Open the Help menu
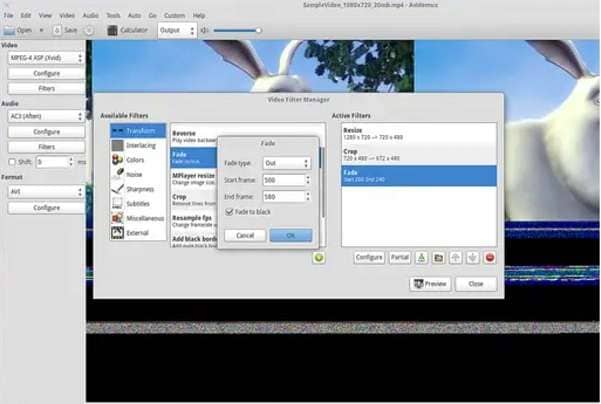Viewport: 601px width, 404px height. [199, 15]
